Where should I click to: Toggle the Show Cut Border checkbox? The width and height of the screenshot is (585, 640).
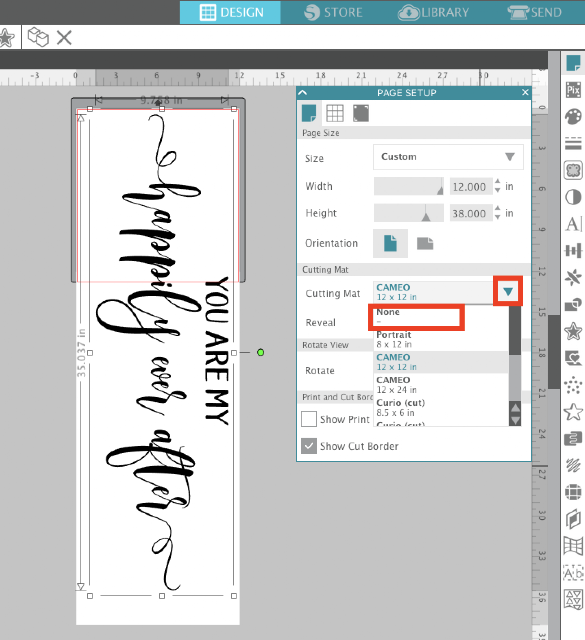tap(309, 446)
